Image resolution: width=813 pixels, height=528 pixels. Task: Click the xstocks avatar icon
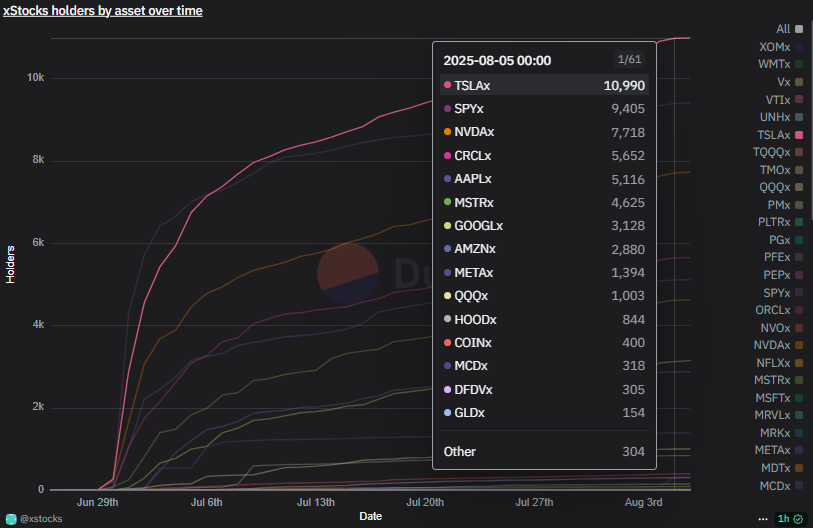pyautogui.click(x=11, y=519)
